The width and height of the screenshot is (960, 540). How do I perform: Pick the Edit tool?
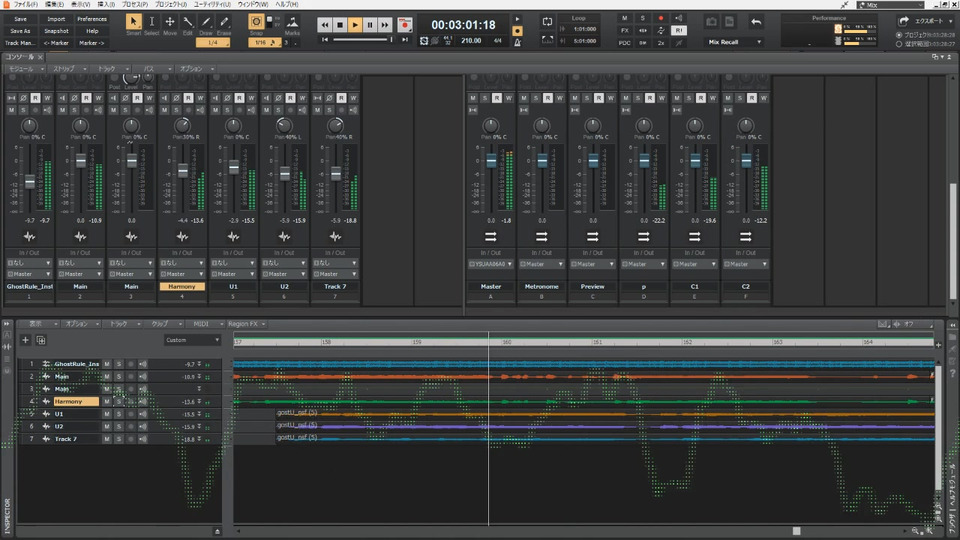187,24
